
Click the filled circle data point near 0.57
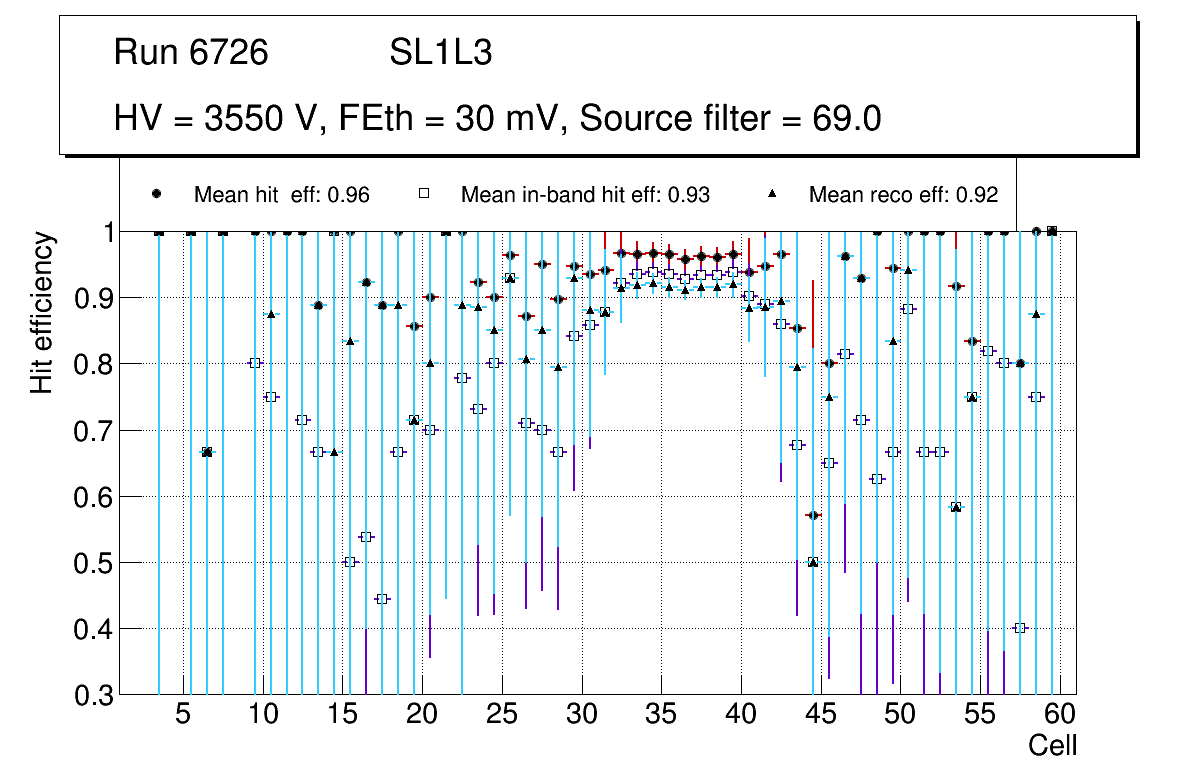[813, 515]
